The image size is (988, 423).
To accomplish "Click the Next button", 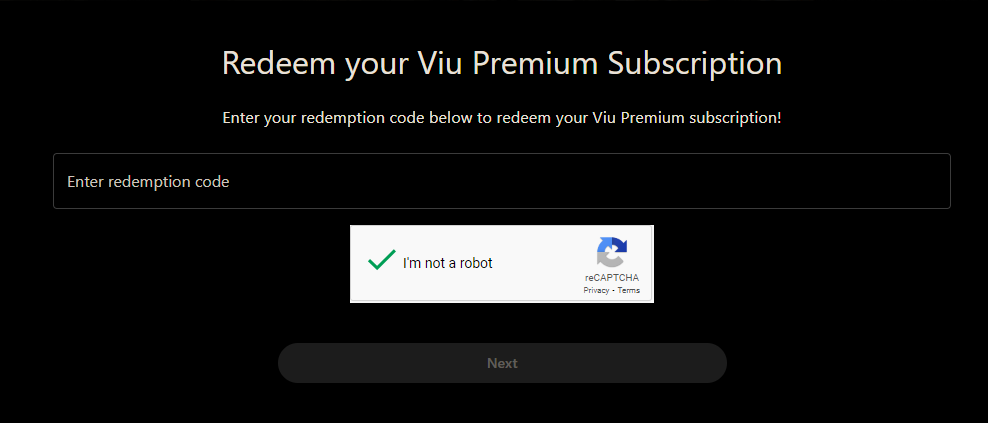I will [x=502, y=363].
